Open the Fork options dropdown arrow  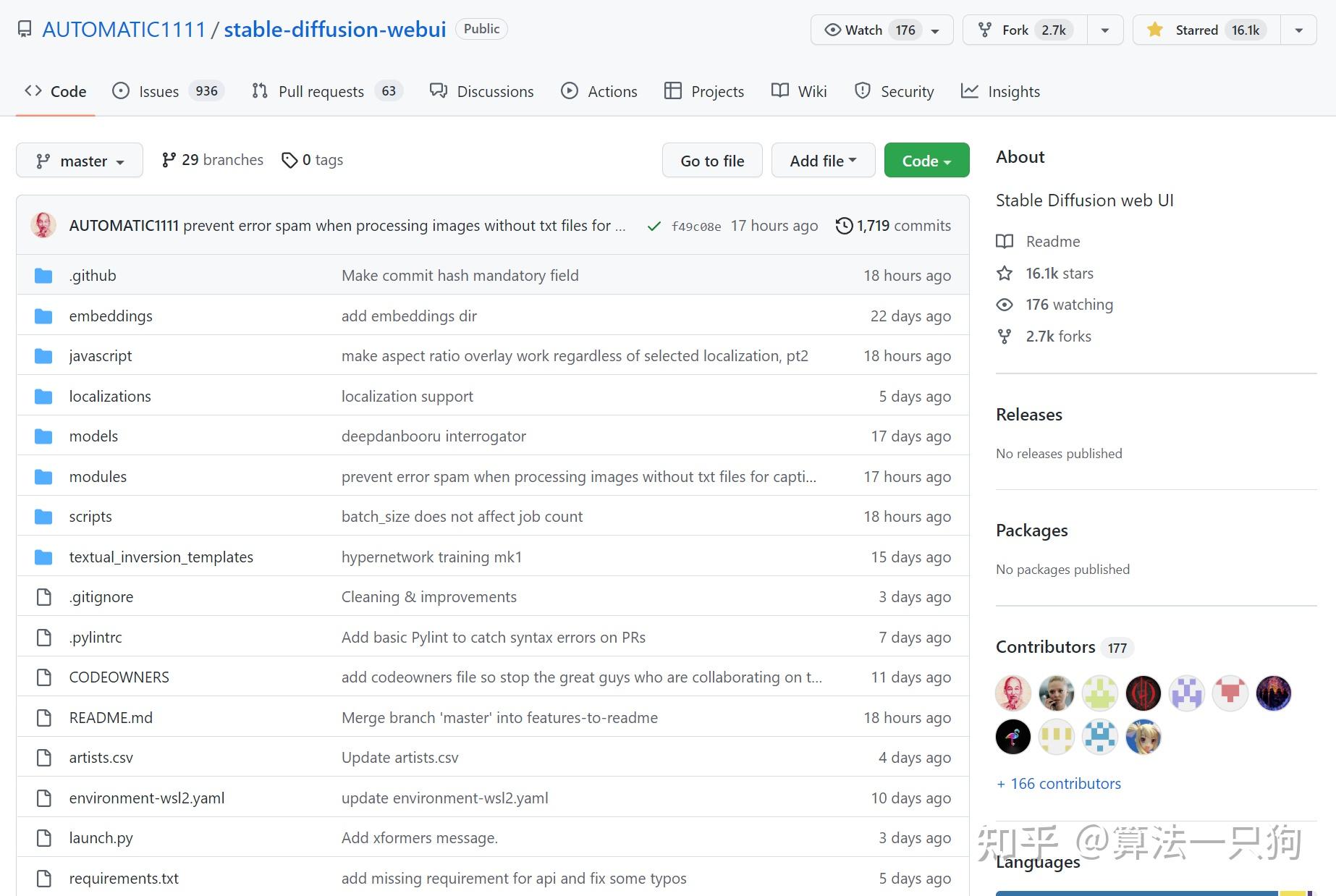click(1104, 30)
